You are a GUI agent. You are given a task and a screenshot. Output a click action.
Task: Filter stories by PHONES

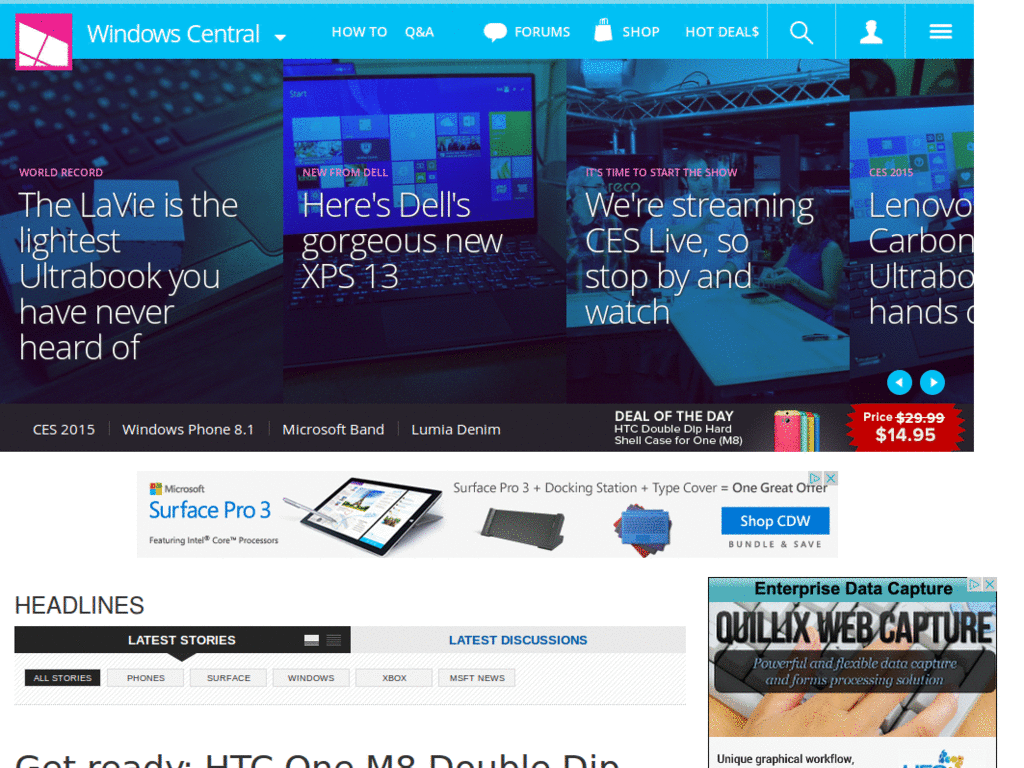point(146,678)
